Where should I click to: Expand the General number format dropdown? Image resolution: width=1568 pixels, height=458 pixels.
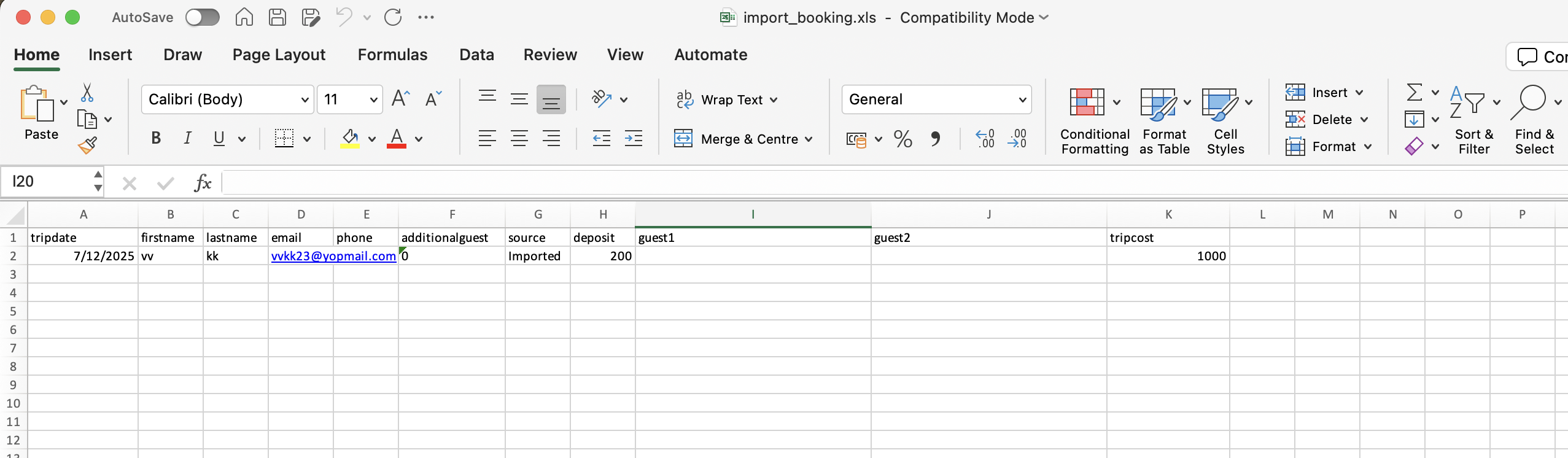click(1022, 100)
